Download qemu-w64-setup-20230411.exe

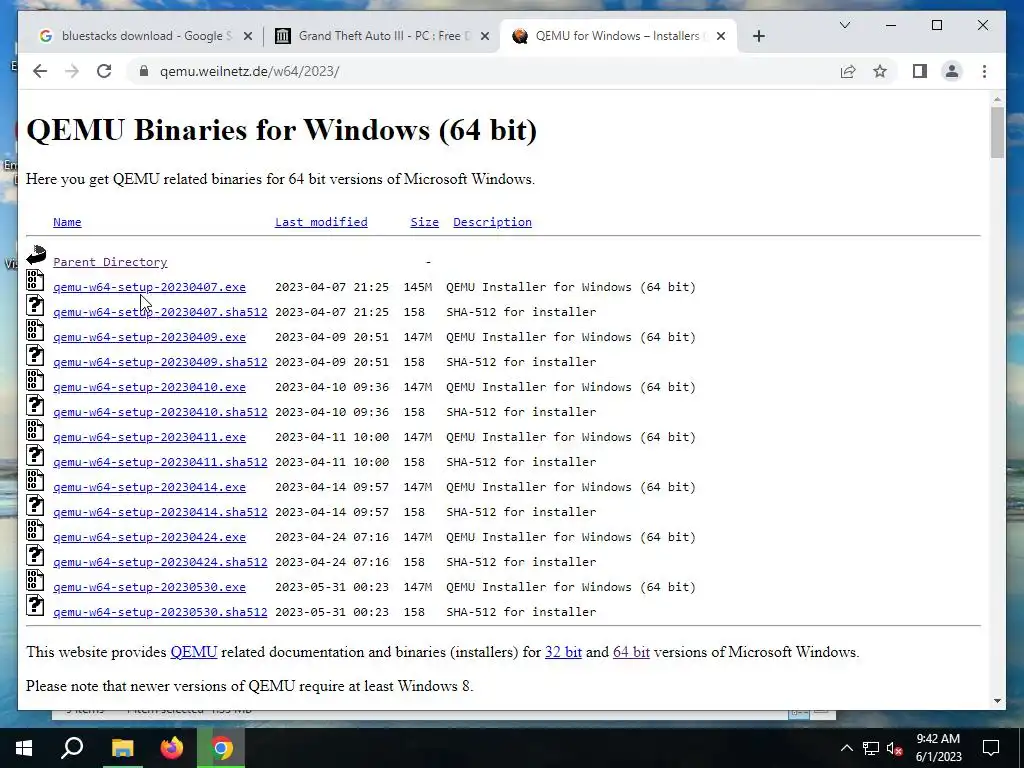click(150, 437)
